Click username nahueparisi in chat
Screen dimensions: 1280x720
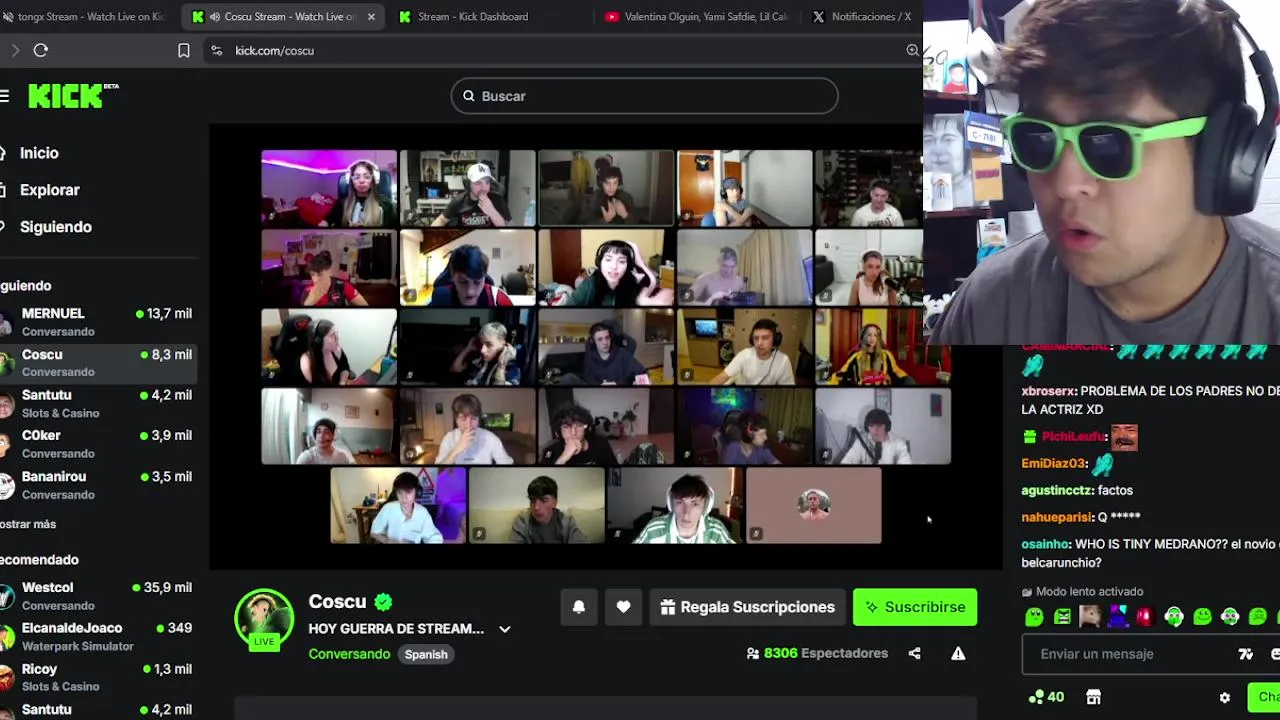[1056, 517]
